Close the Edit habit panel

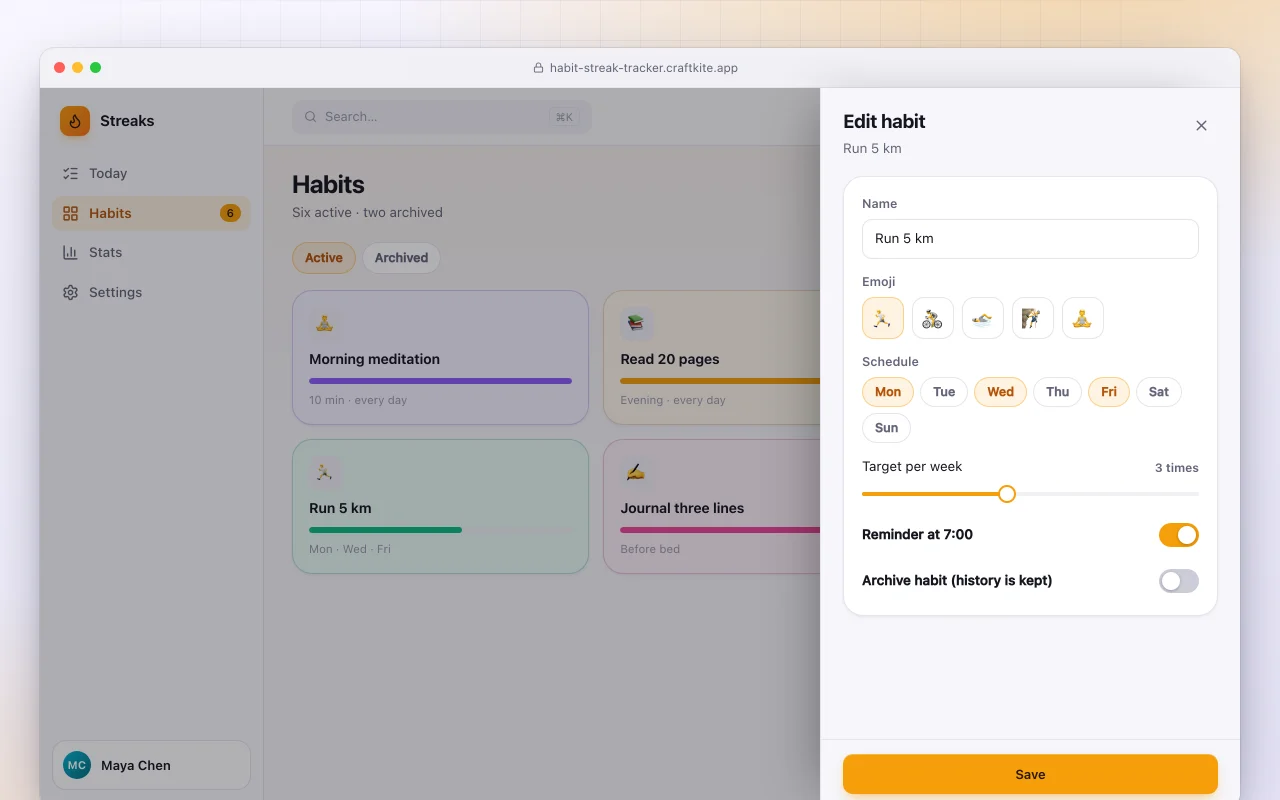tap(1202, 125)
